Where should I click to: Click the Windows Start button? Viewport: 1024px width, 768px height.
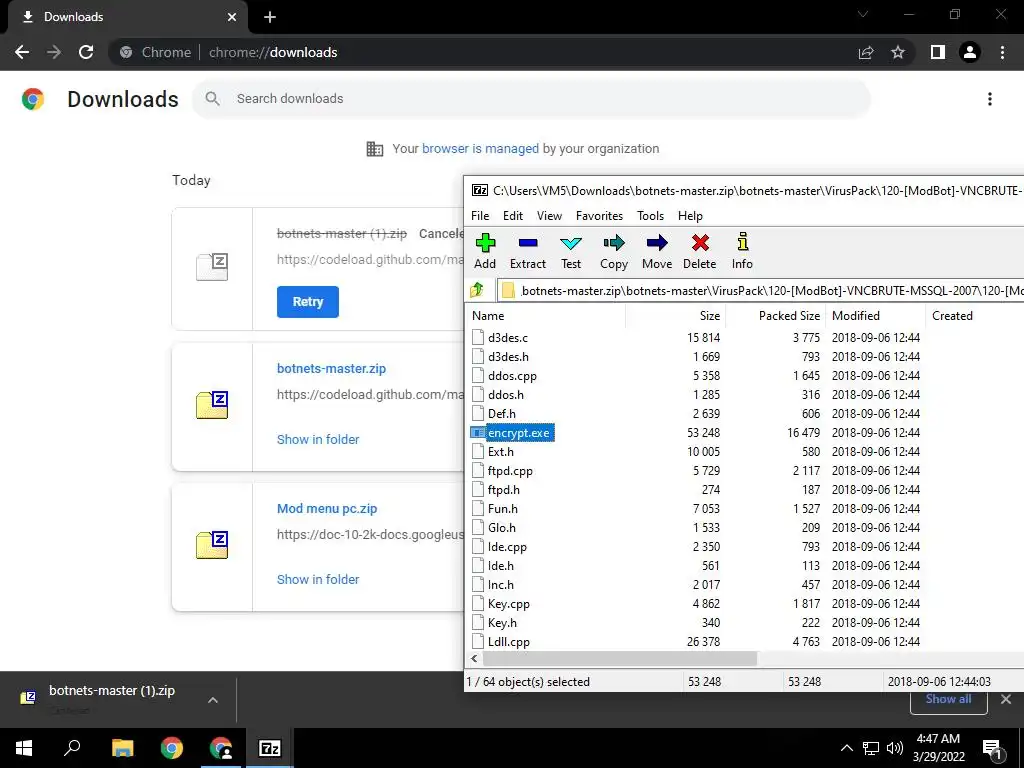[24, 748]
